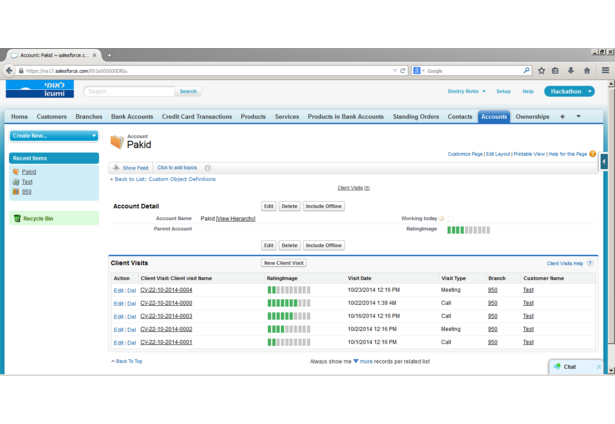Click the bottom Include Offline button
Viewport: 615px width, 424px height.
(x=324, y=245)
